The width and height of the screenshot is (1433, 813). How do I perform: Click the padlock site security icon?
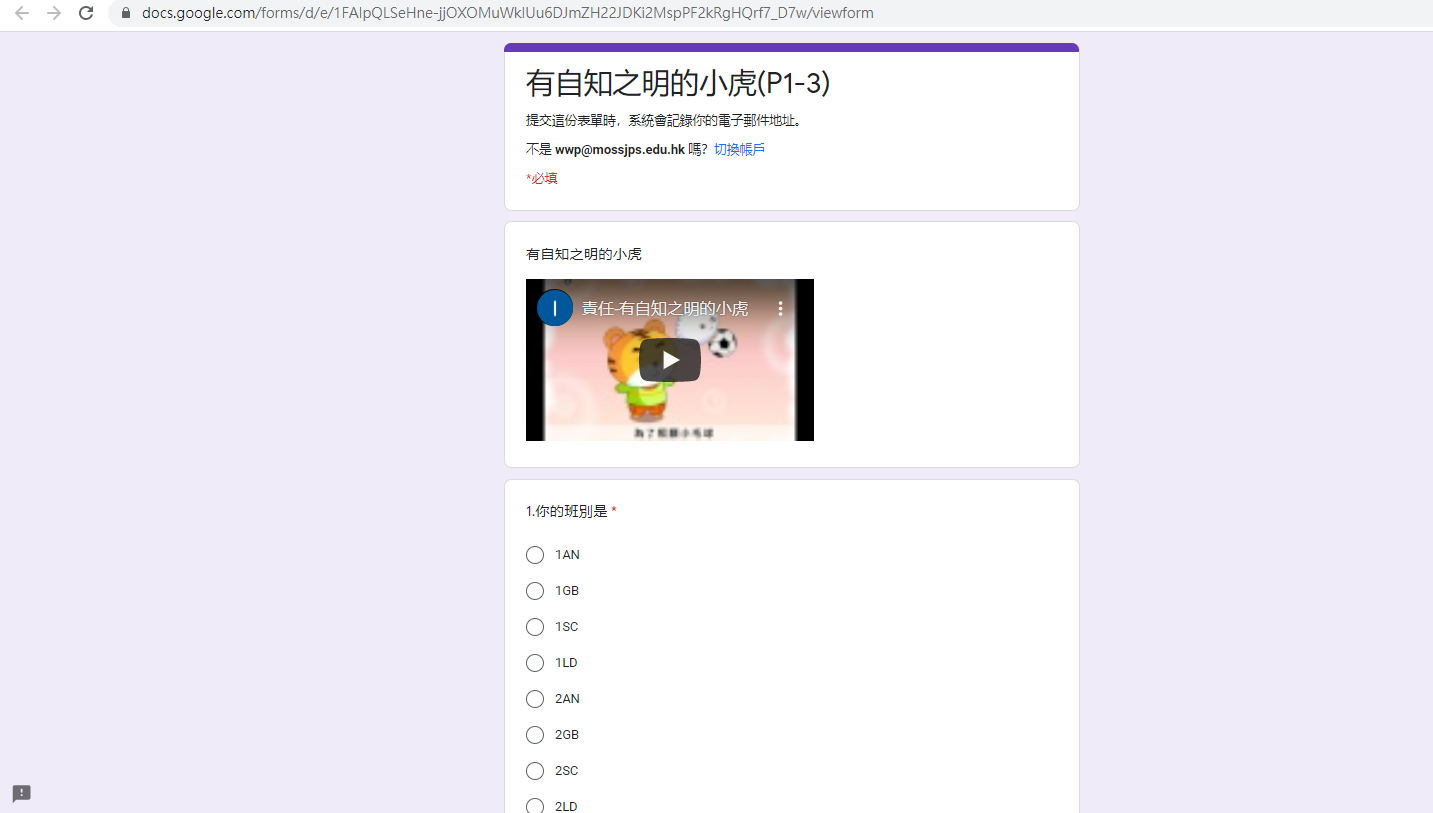(x=126, y=13)
